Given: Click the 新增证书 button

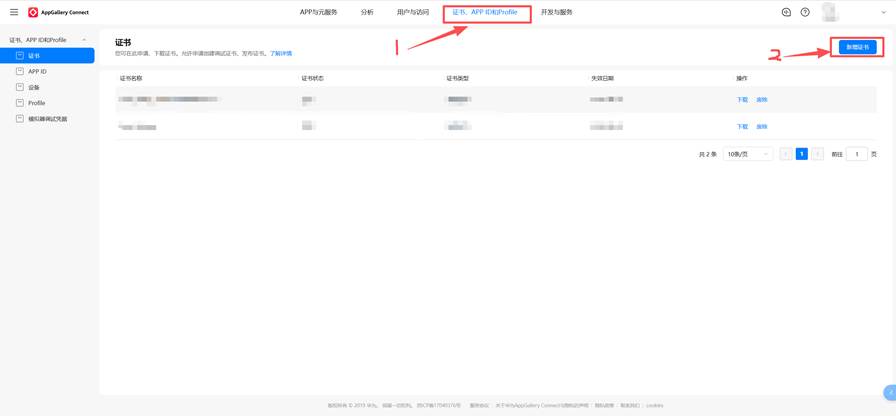Looking at the screenshot, I should (857, 47).
